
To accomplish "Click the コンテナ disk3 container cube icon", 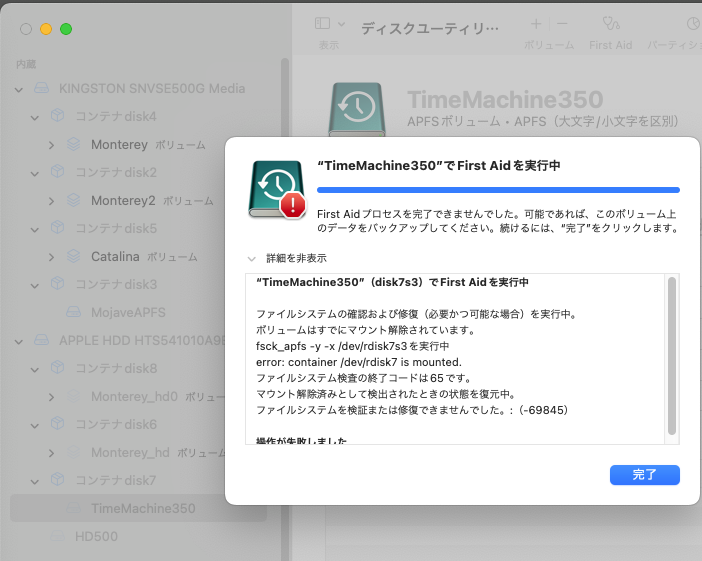I will [x=57, y=283].
